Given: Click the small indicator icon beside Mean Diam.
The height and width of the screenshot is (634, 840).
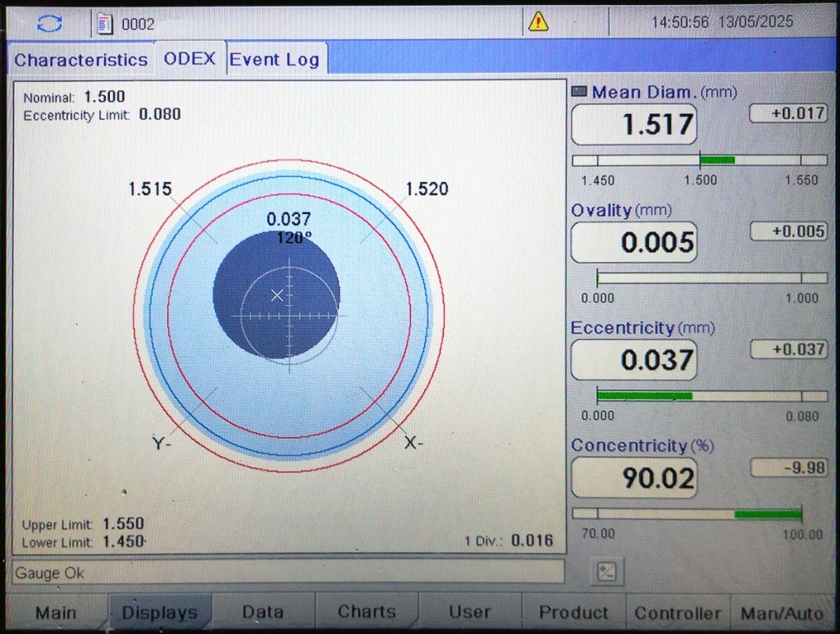Looking at the screenshot, I should [579, 92].
